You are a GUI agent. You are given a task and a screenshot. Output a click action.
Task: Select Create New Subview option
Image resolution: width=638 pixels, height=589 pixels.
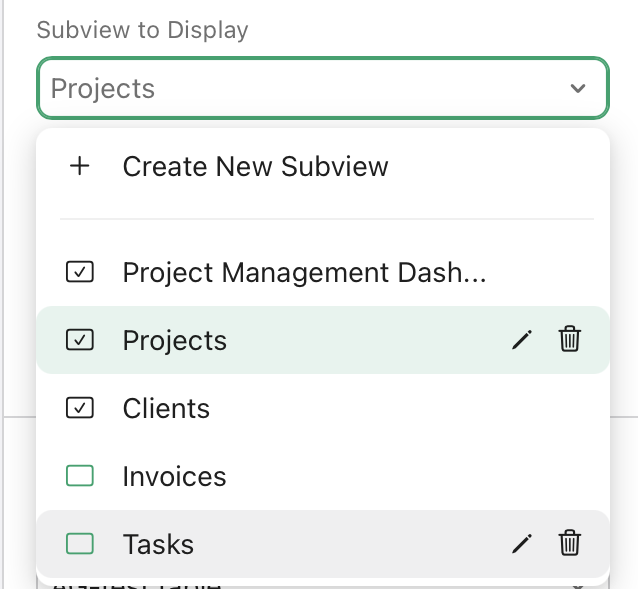tap(323, 166)
